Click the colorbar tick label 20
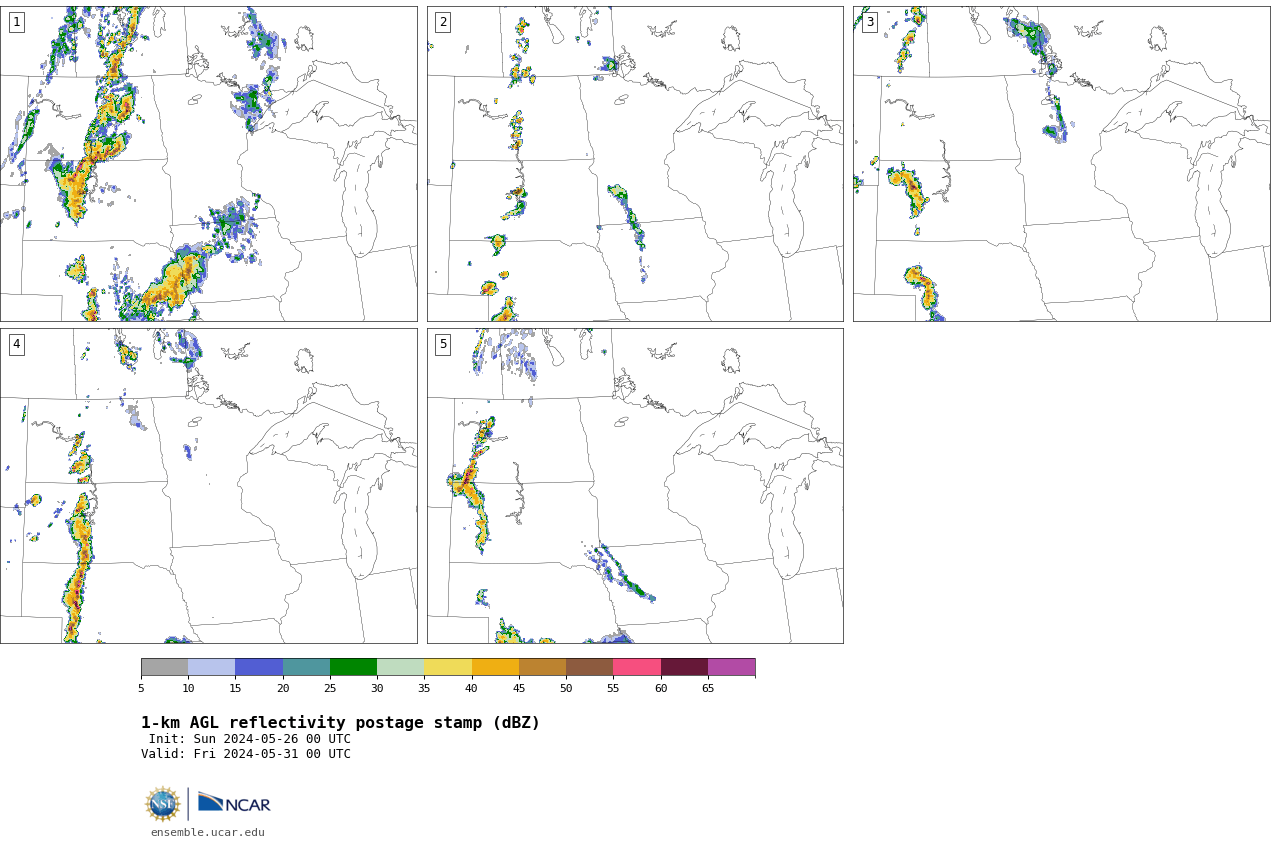1280x844 pixels. point(283,688)
